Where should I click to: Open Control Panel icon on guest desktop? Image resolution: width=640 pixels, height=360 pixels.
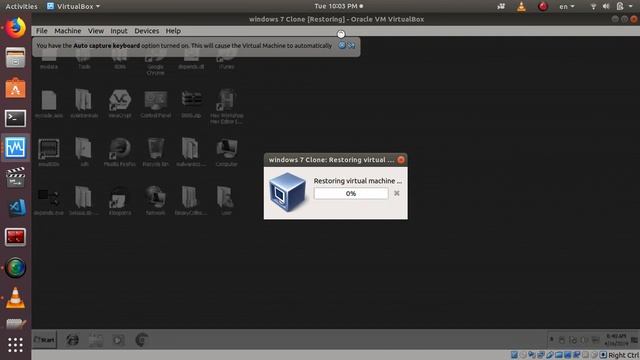coord(156,104)
